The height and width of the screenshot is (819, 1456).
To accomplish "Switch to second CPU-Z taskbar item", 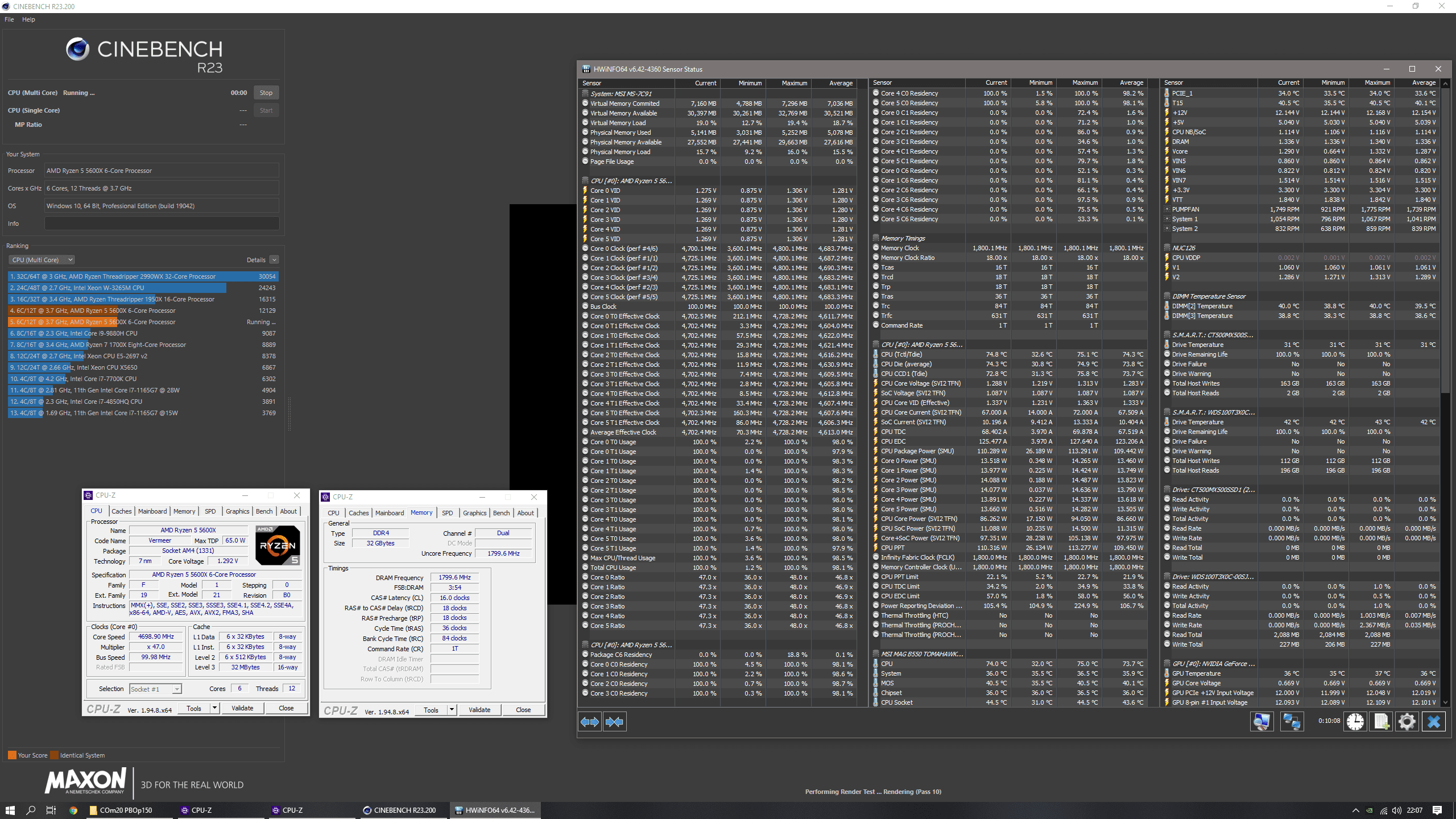I will click(x=312, y=810).
